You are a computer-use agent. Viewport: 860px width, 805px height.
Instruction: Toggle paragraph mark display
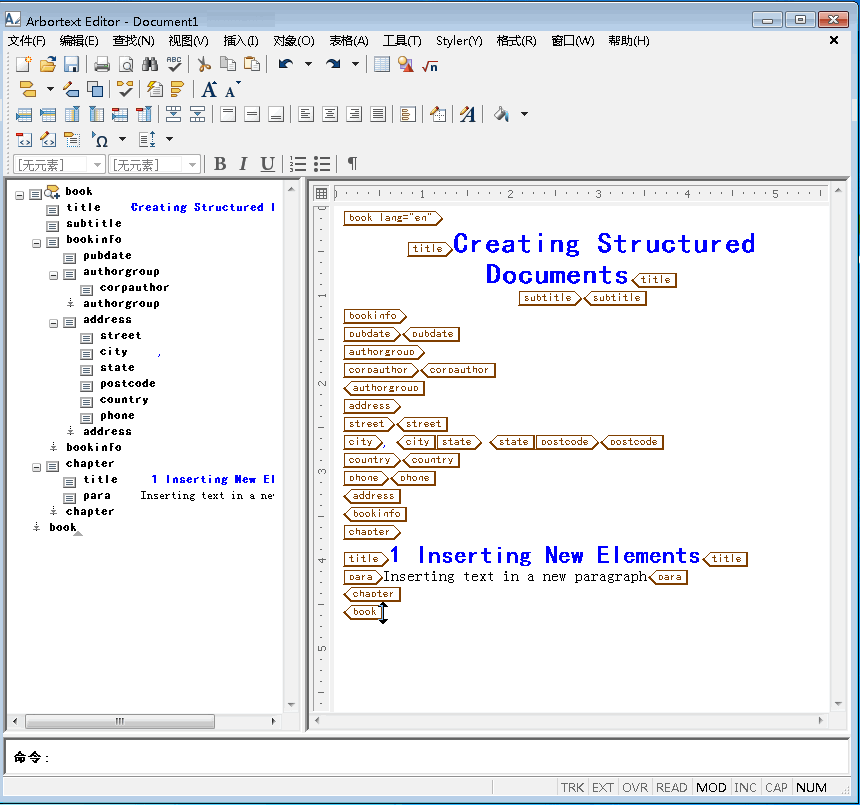pos(353,163)
